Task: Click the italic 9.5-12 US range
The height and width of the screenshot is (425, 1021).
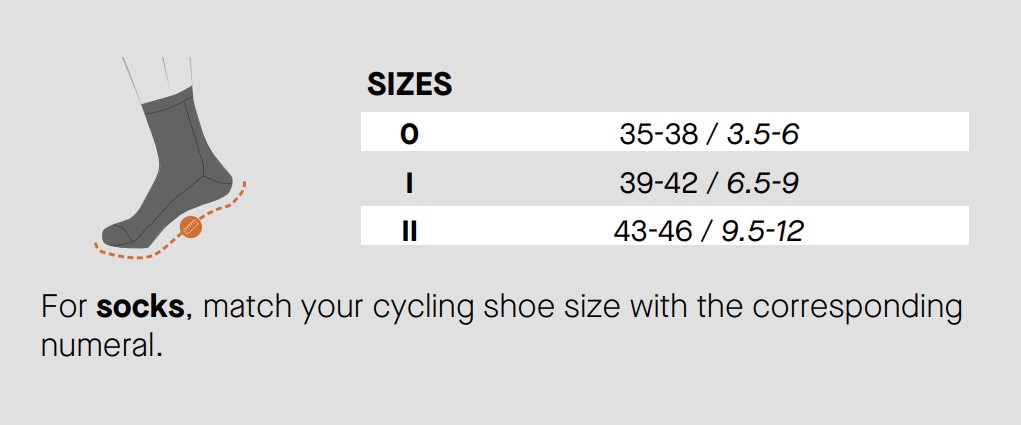Action: coord(763,231)
